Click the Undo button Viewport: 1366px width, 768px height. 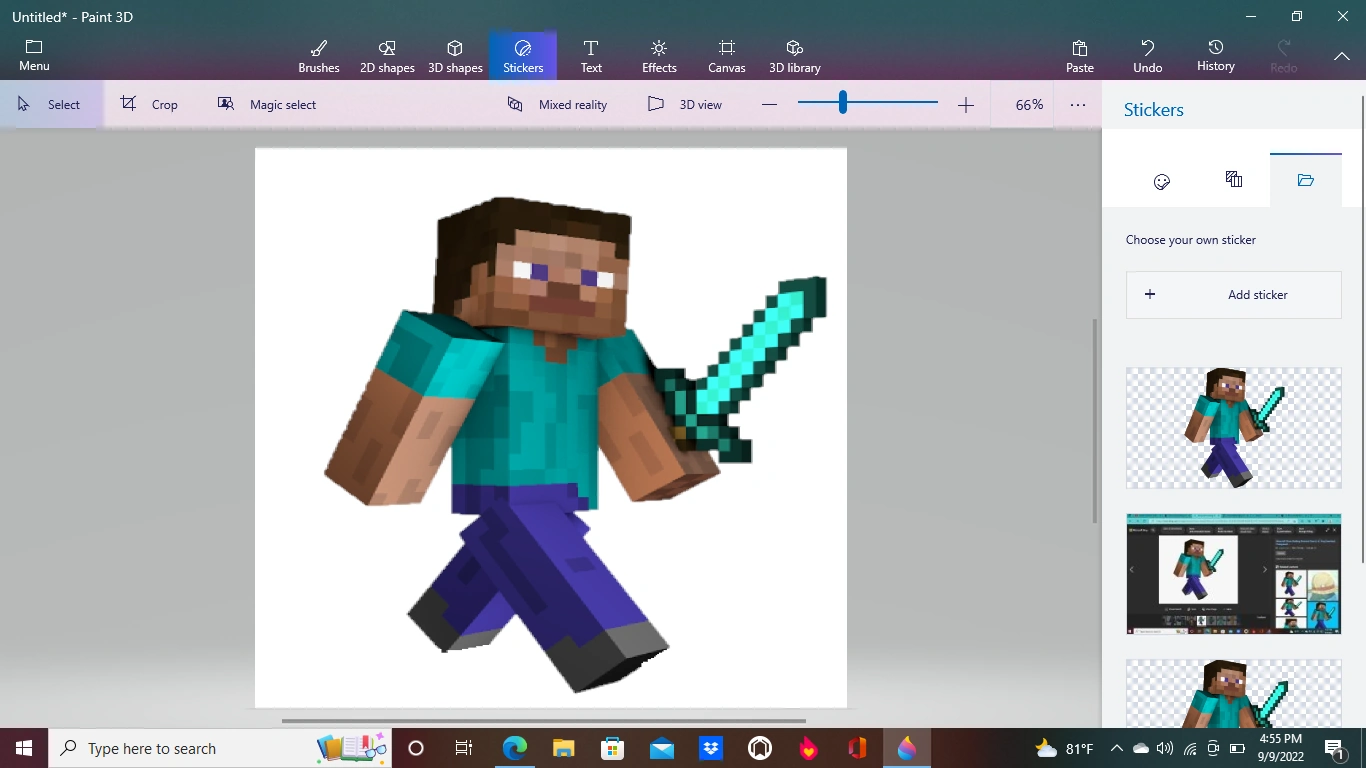[x=1147, y=55]
